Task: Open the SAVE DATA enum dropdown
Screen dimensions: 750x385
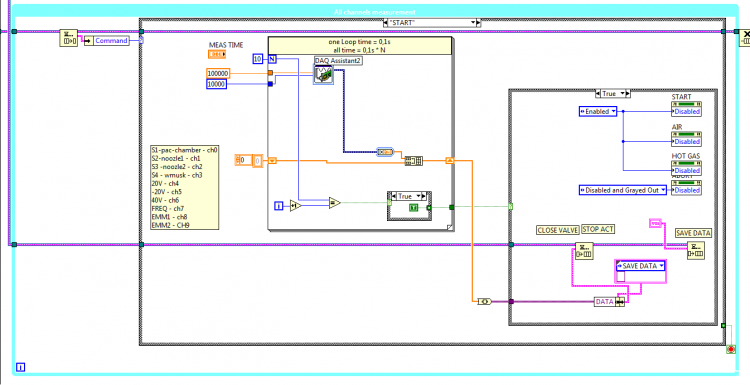Action: pos(640,266)
